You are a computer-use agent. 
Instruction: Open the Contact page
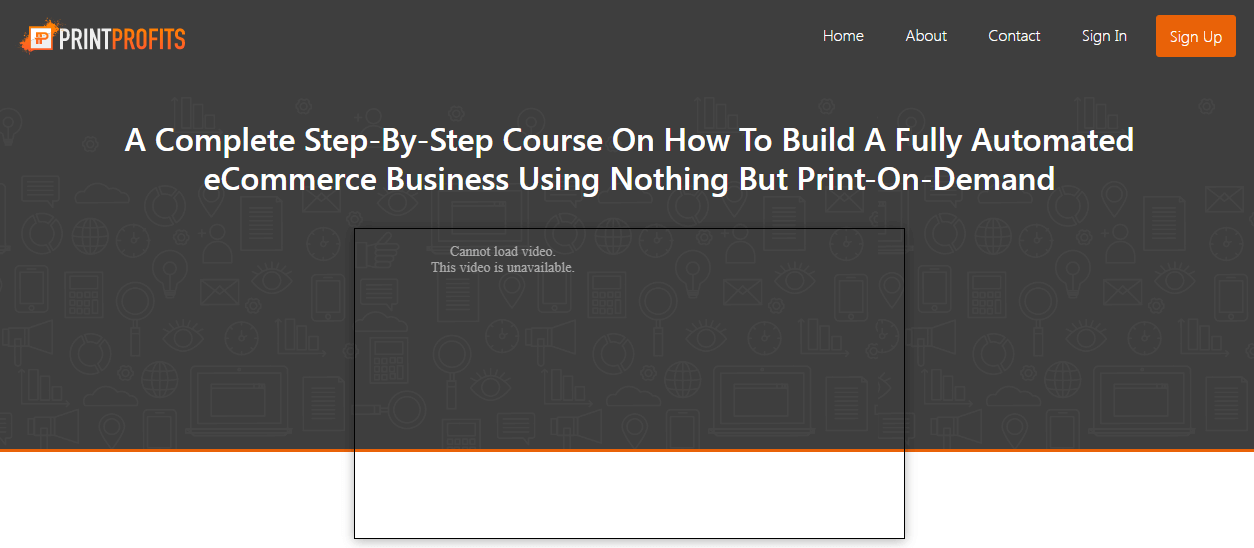(1014, 36)
